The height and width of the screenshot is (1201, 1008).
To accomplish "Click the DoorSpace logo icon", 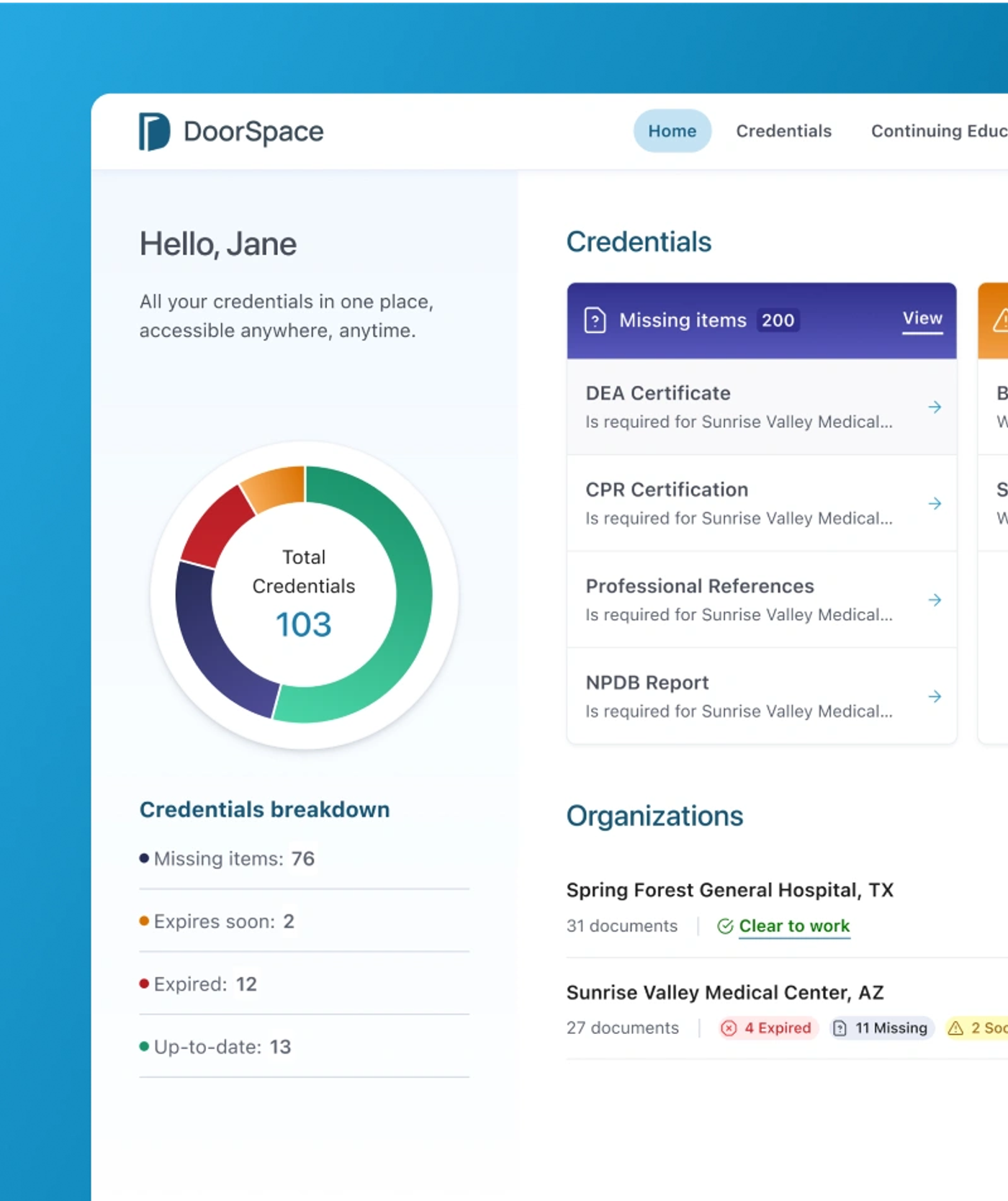I will [x=154, y=132].
